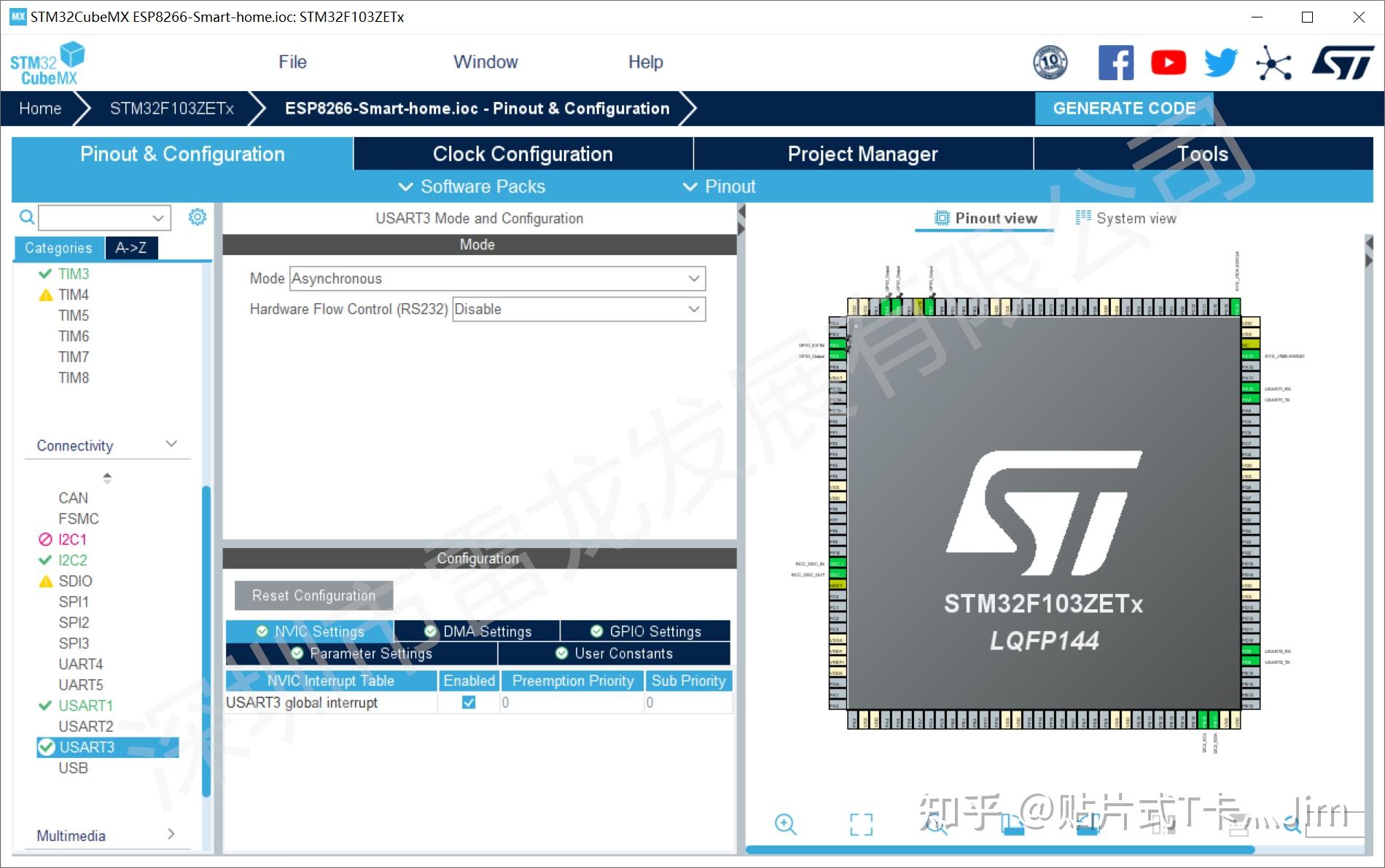Zoom out of the pinout view

pos(936,824)
